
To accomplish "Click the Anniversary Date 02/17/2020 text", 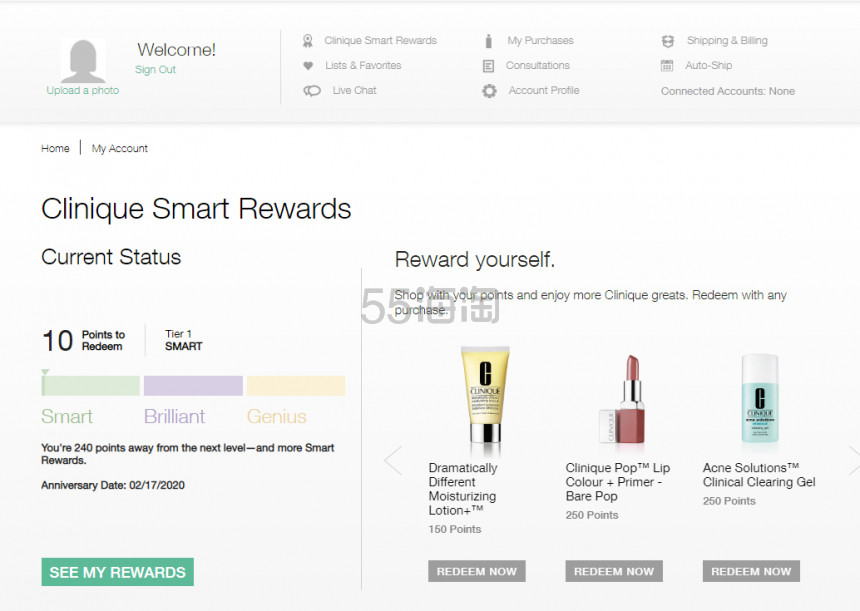I will (113, 485).
